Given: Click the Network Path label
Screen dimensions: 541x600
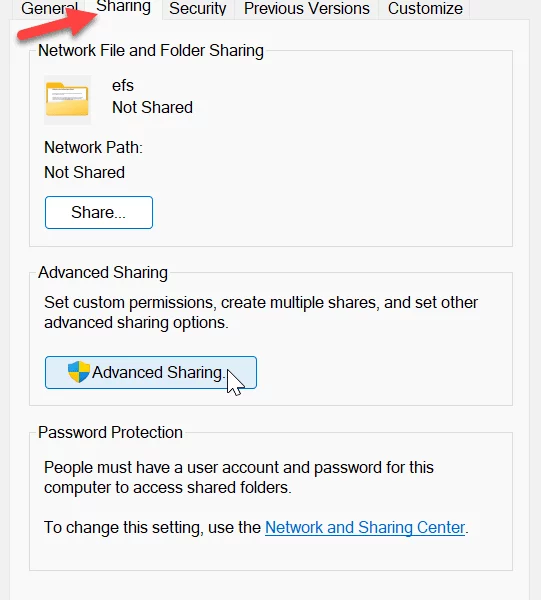Looking at the screenshot, I should [x=93, y=147].
